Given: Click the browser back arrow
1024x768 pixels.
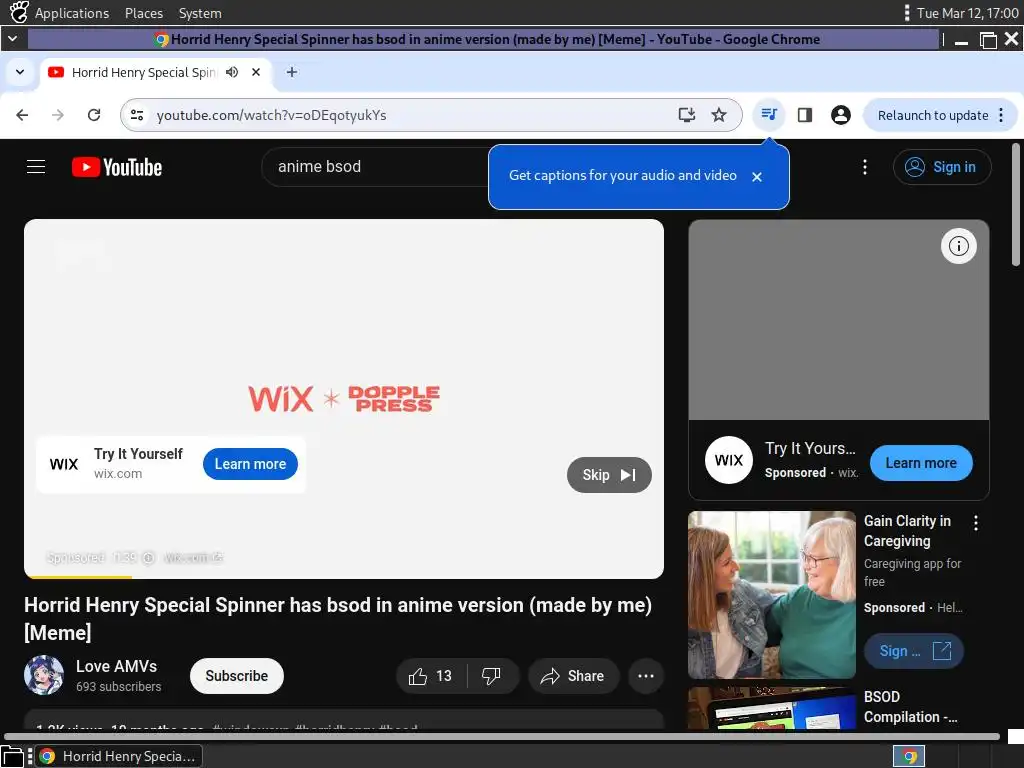Looking at the screenshot, I should coord(22,115).
